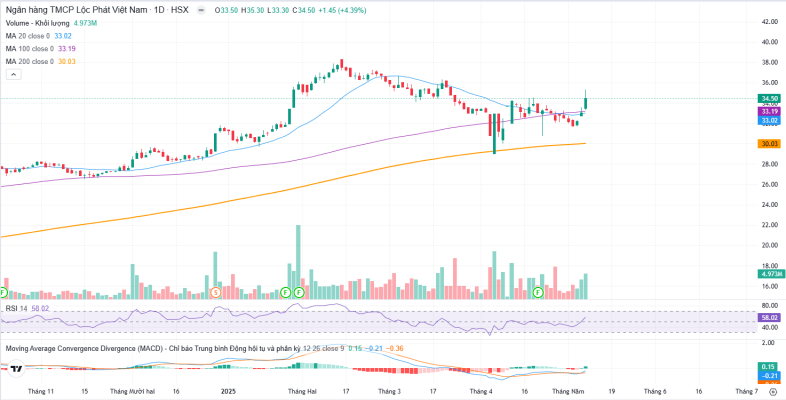Click the 40.00 label on the price axis
This screenshot has width=786, height=400.
[x=769, y=42]
